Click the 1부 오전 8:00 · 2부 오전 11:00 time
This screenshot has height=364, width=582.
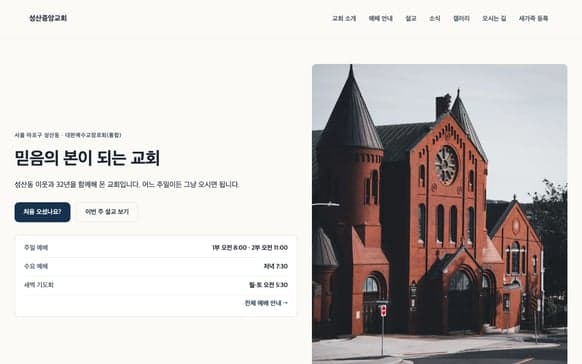click(x=250, y=247)
